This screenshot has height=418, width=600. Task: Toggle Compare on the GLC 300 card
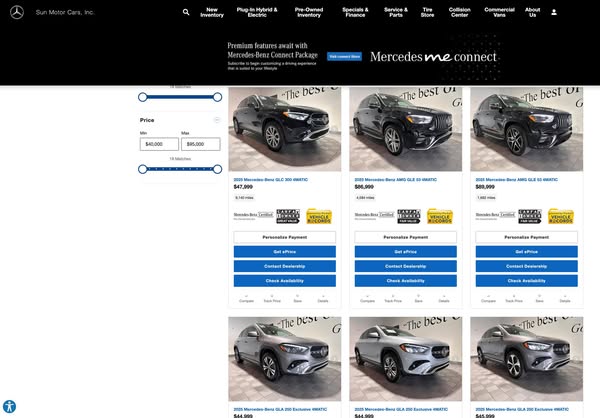click(x=245, y=296)
